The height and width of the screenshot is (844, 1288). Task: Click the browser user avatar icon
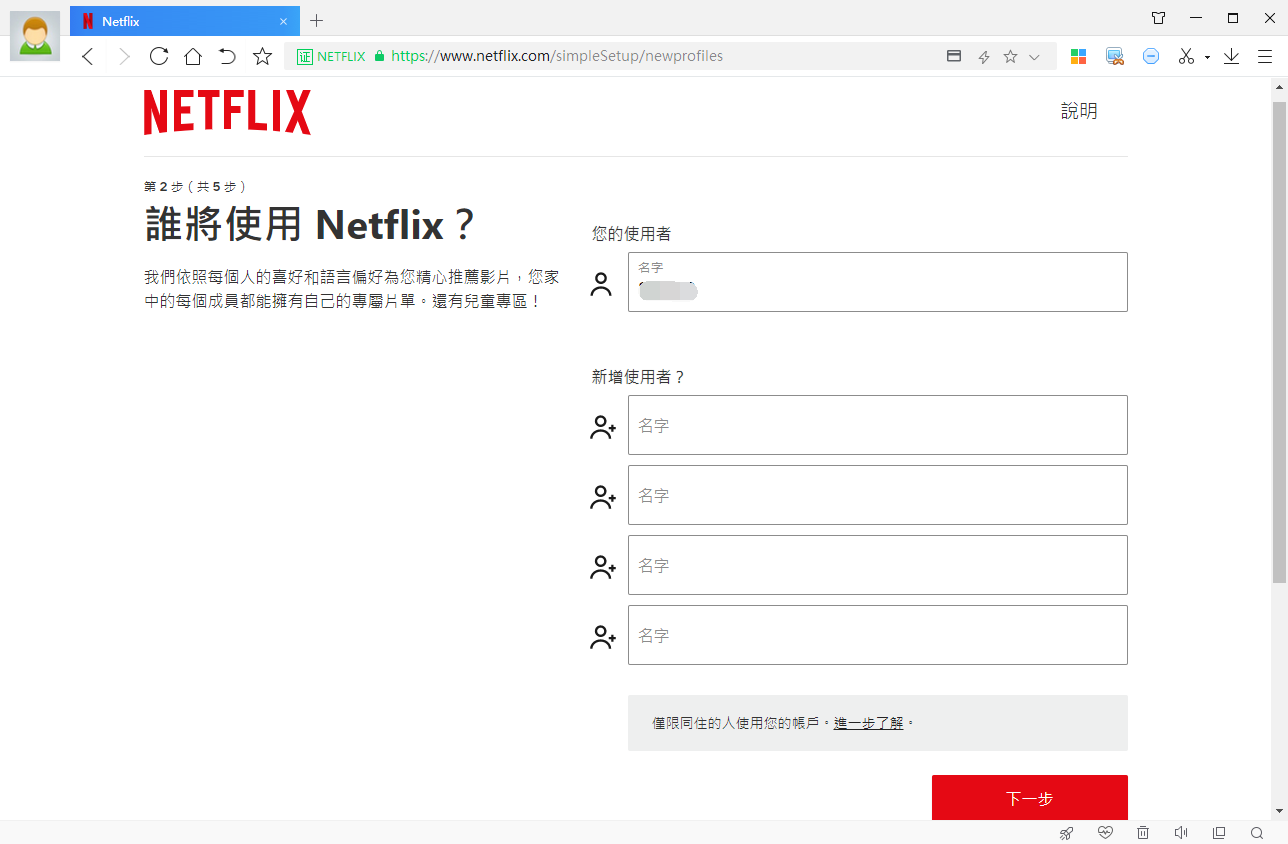click(x=35, y=36)
